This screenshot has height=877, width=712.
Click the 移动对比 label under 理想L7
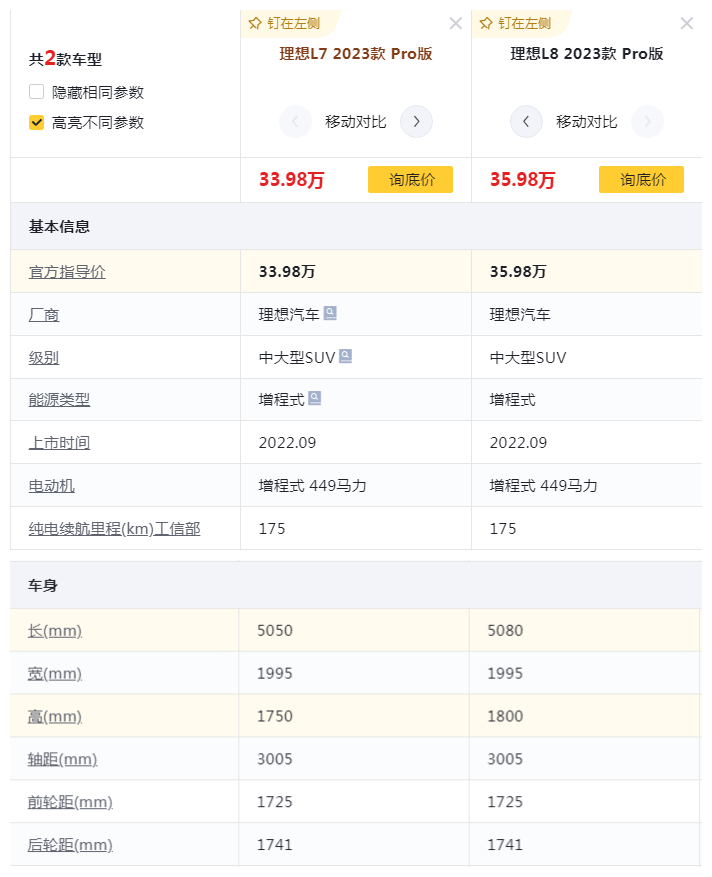click(x=356, y=122)
